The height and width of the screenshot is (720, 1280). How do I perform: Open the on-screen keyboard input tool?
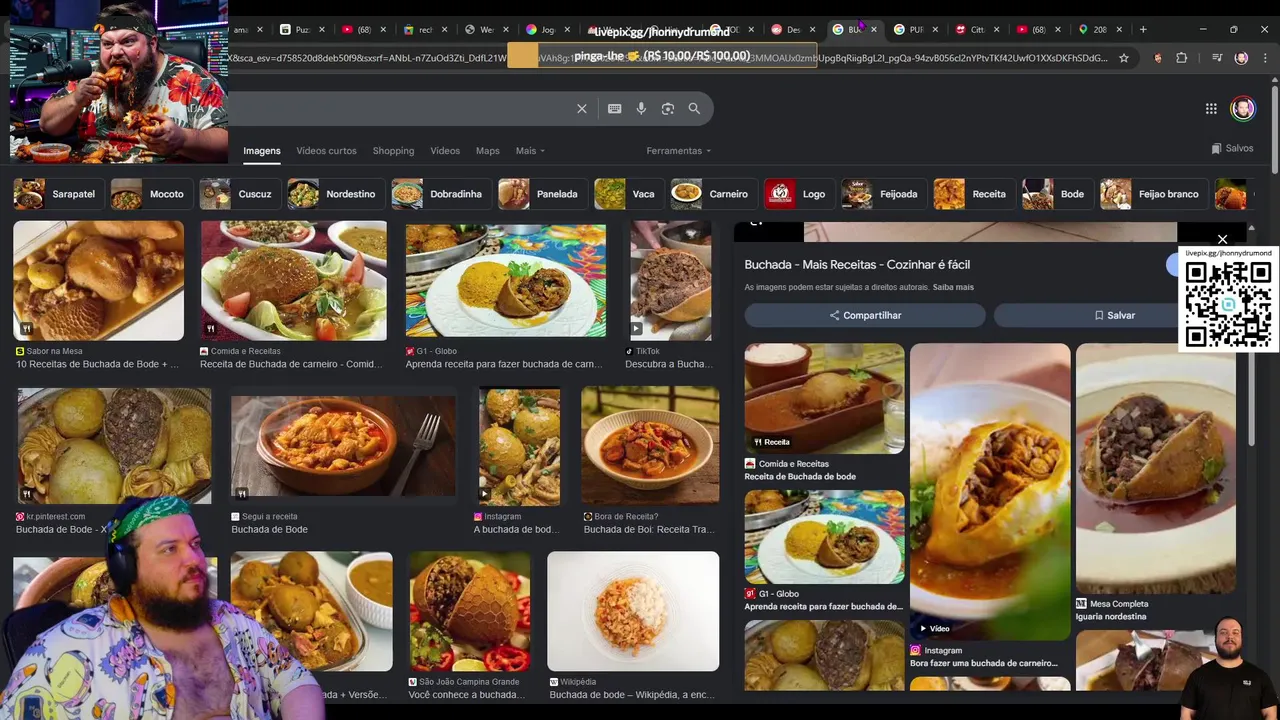[x=615, y=109]
